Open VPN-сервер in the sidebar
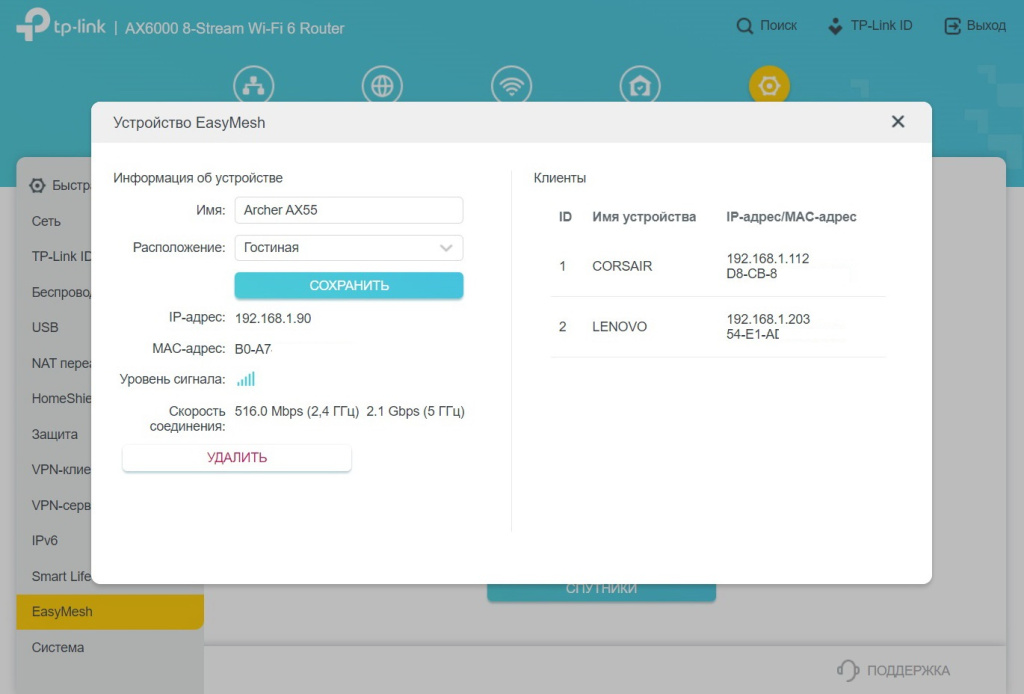 (x=61, y=505)
